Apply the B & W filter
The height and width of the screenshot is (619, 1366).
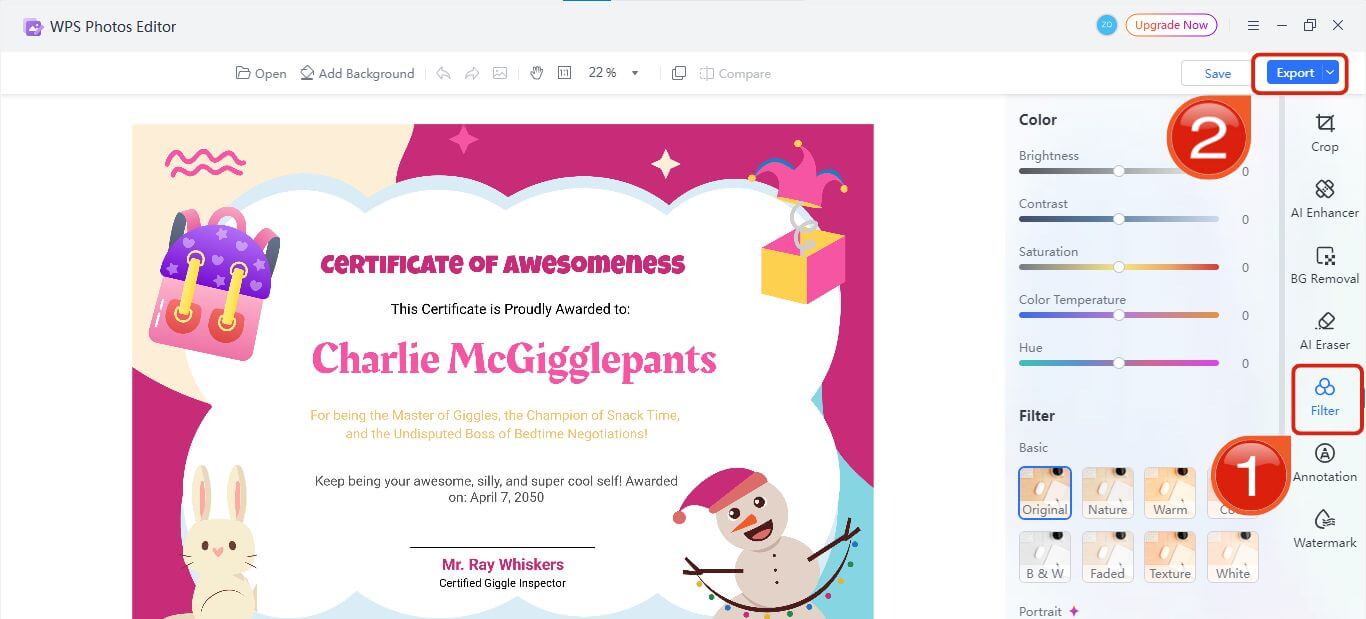point(1045,556)
